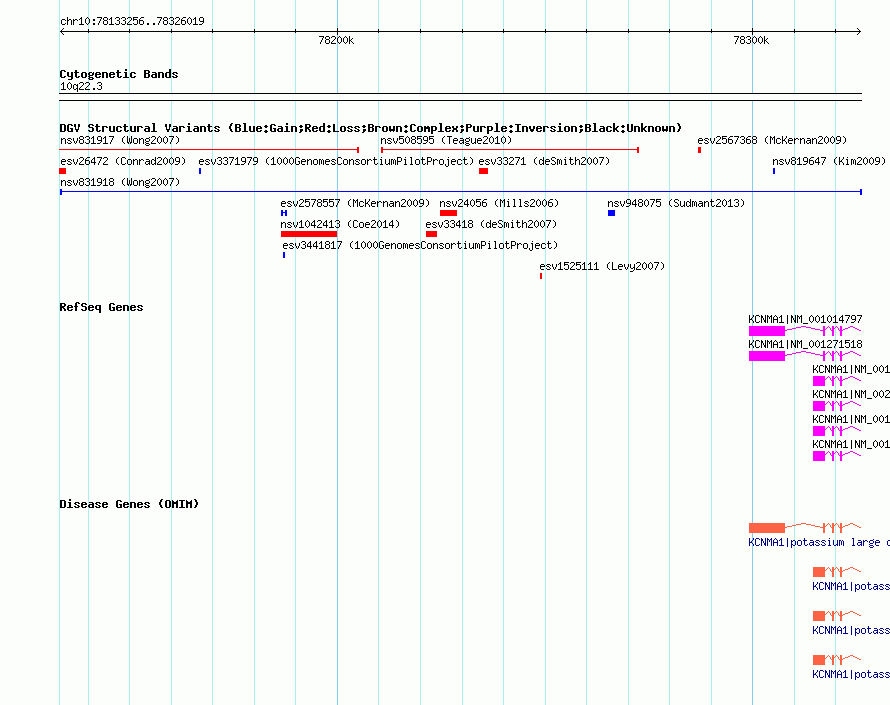Open KCNMA1|potassium large OMIM gene link
Image resolution: width=890 pixels, height=705 pixels.
point(818,543)
